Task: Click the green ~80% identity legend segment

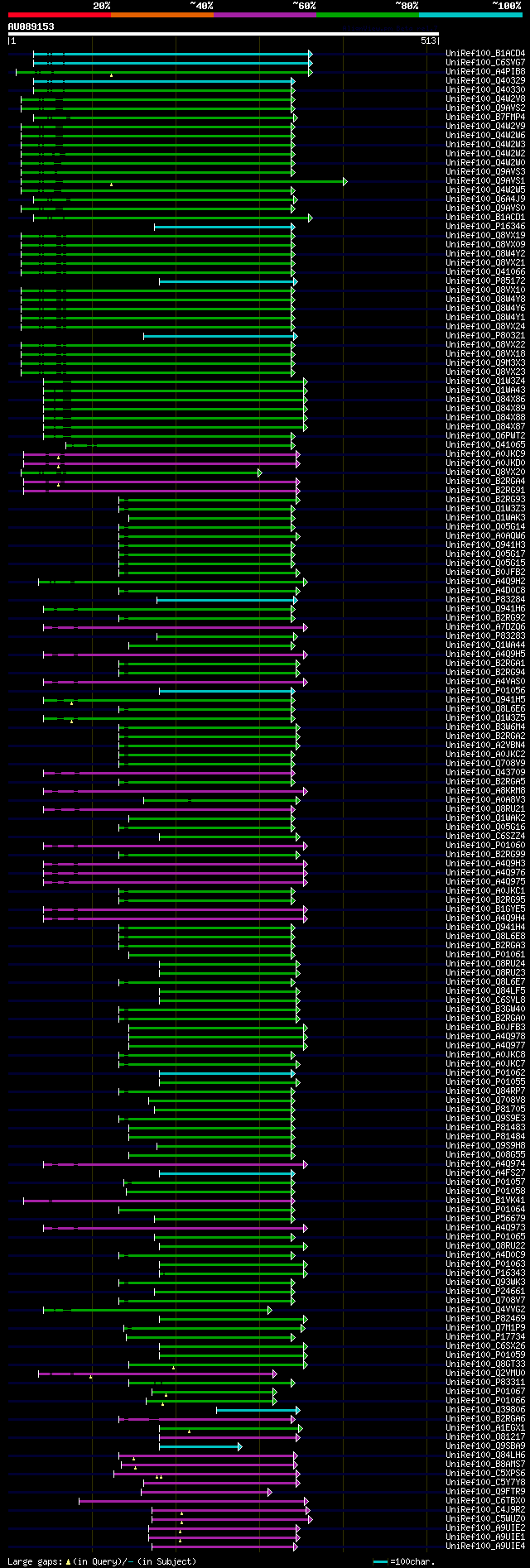Action: (368, 15)
